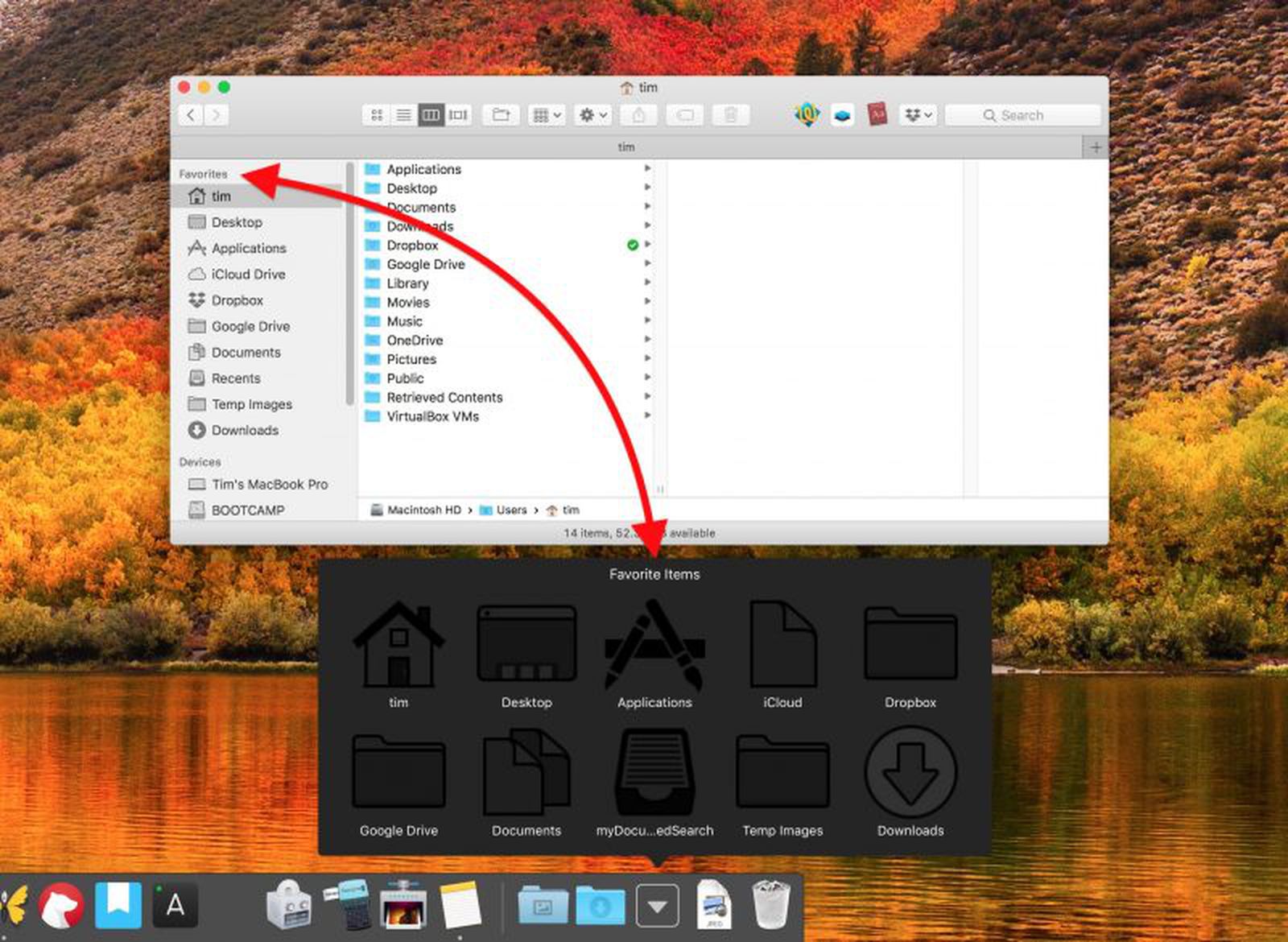This screenshot has height=942, width=1288.
Task: Select Recents in the sidebar
Action: [236, 378]
